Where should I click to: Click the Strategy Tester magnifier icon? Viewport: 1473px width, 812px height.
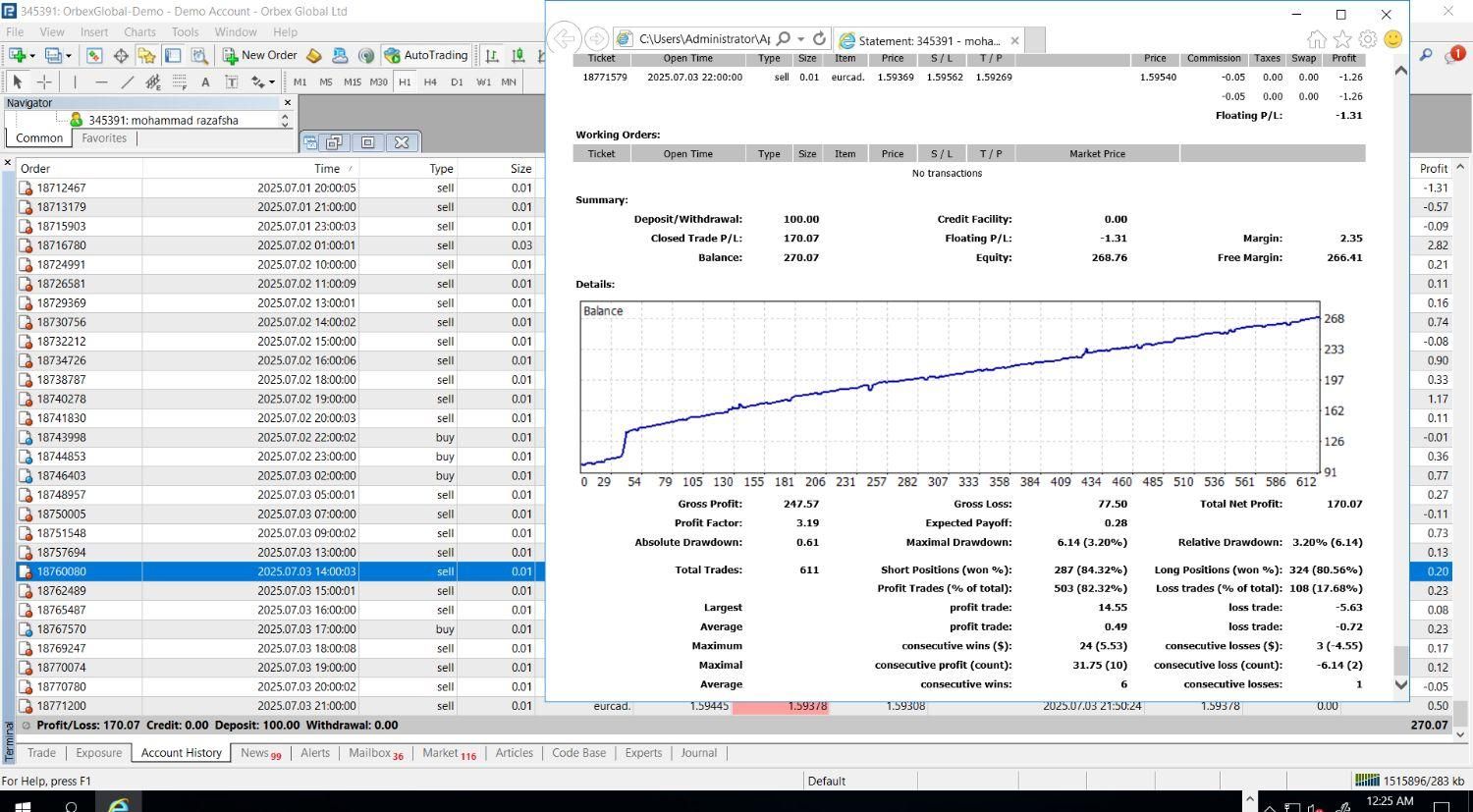[198, 56]
